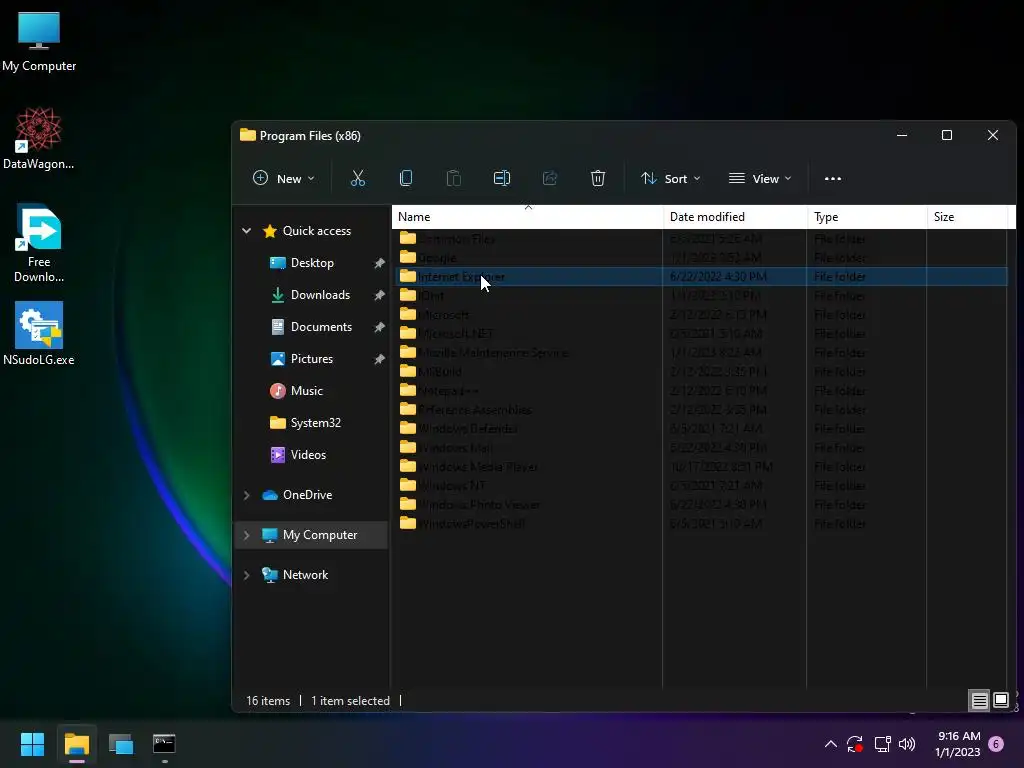Click the volume speaker tray icon
This screenshot has width=1024, height=768.
pos(906,744)
